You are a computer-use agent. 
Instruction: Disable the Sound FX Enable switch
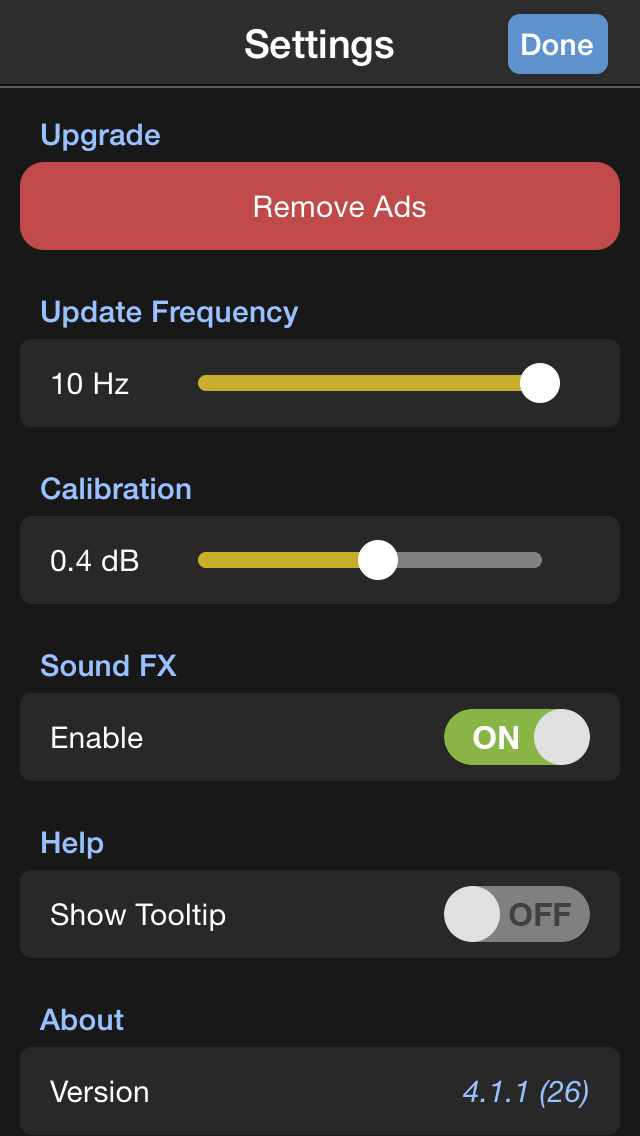(x=516, y=737)
